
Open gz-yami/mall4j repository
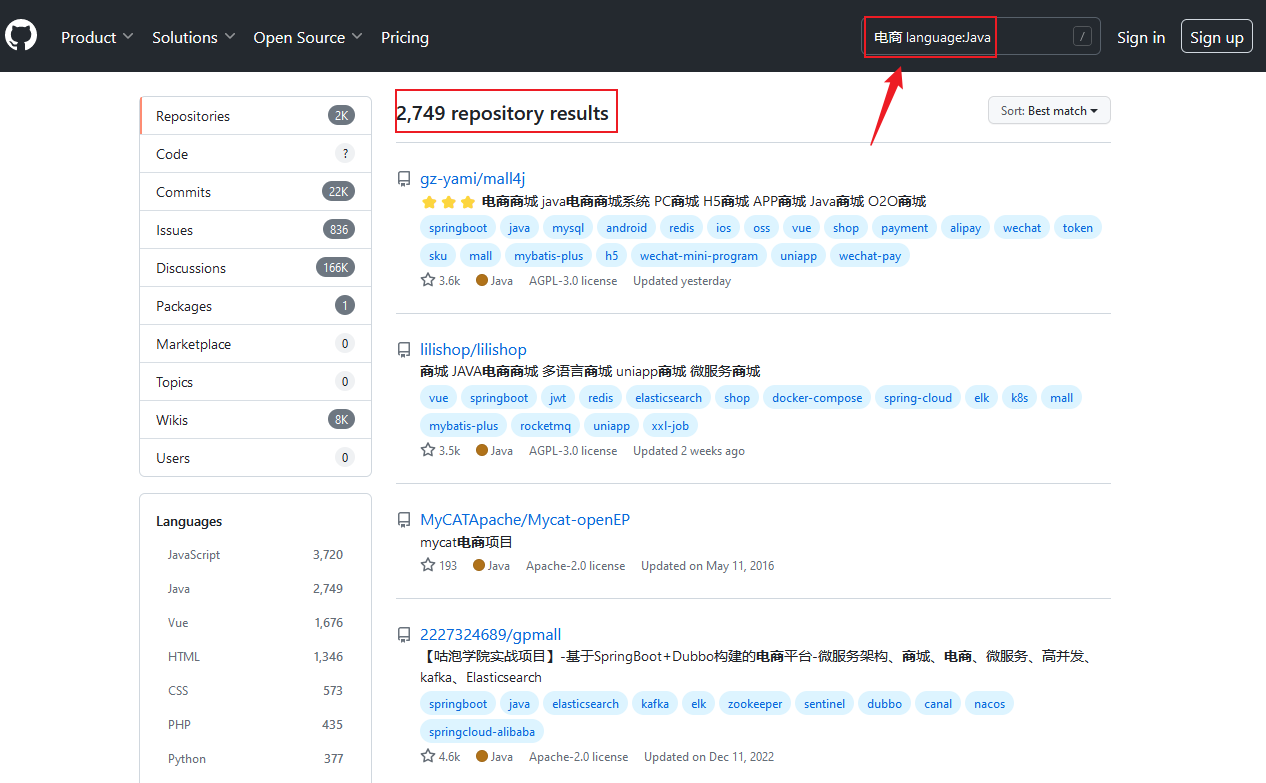(x=473, y=179)
